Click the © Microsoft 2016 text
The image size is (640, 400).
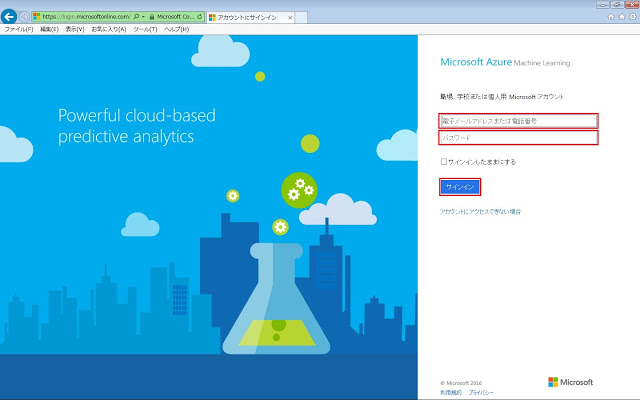461,383
